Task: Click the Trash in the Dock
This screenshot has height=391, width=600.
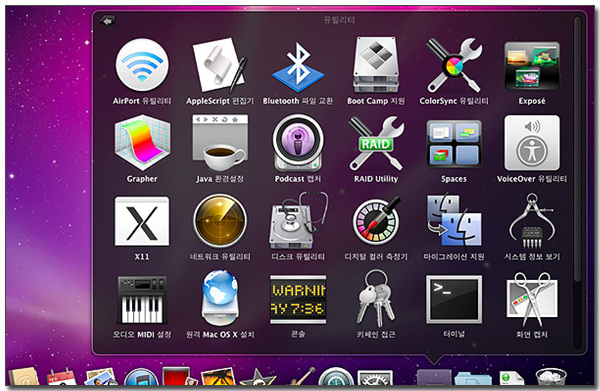Action: [550, 377]
